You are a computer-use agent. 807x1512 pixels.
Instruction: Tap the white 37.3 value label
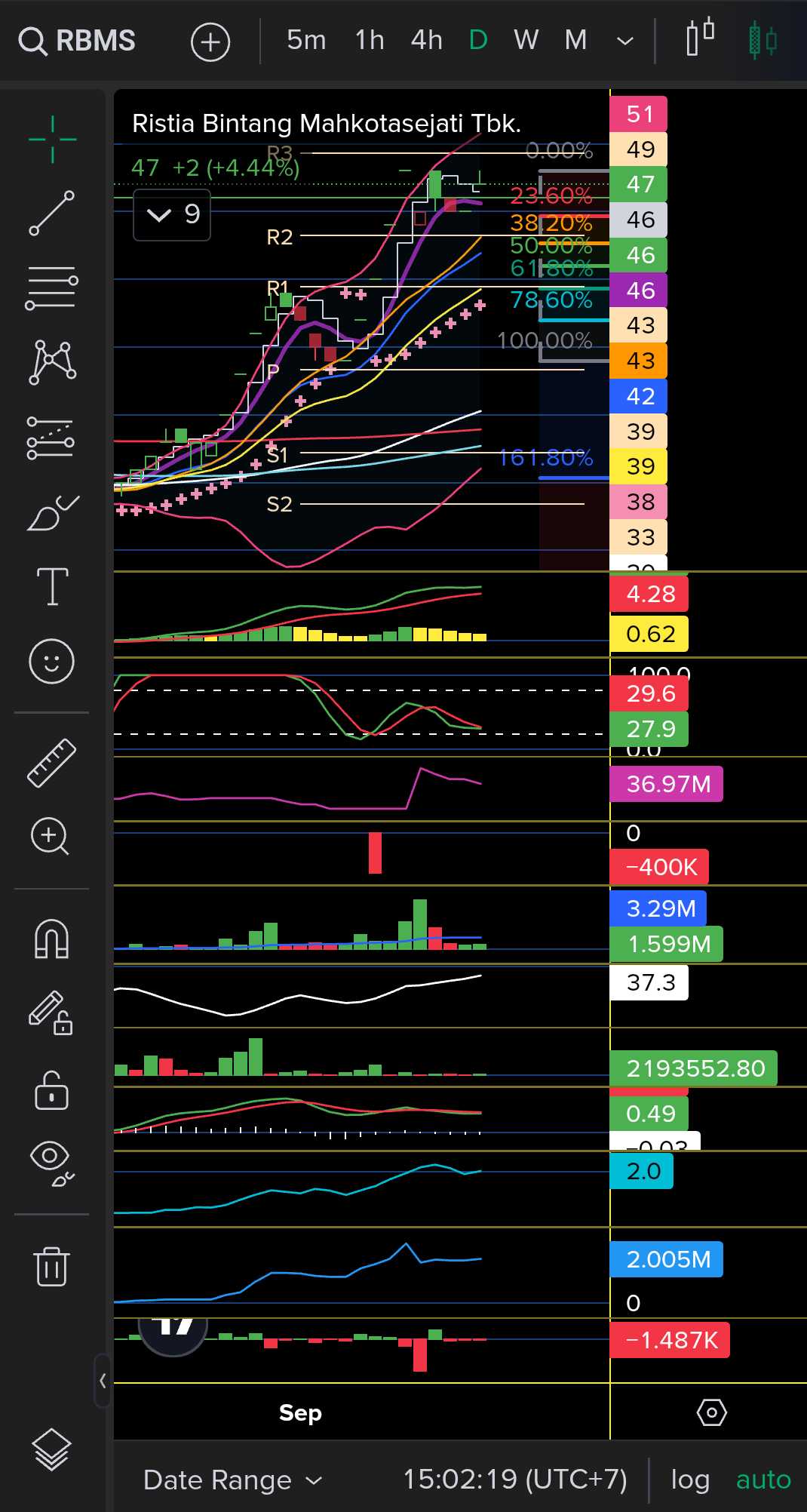[x=649, y=982]
